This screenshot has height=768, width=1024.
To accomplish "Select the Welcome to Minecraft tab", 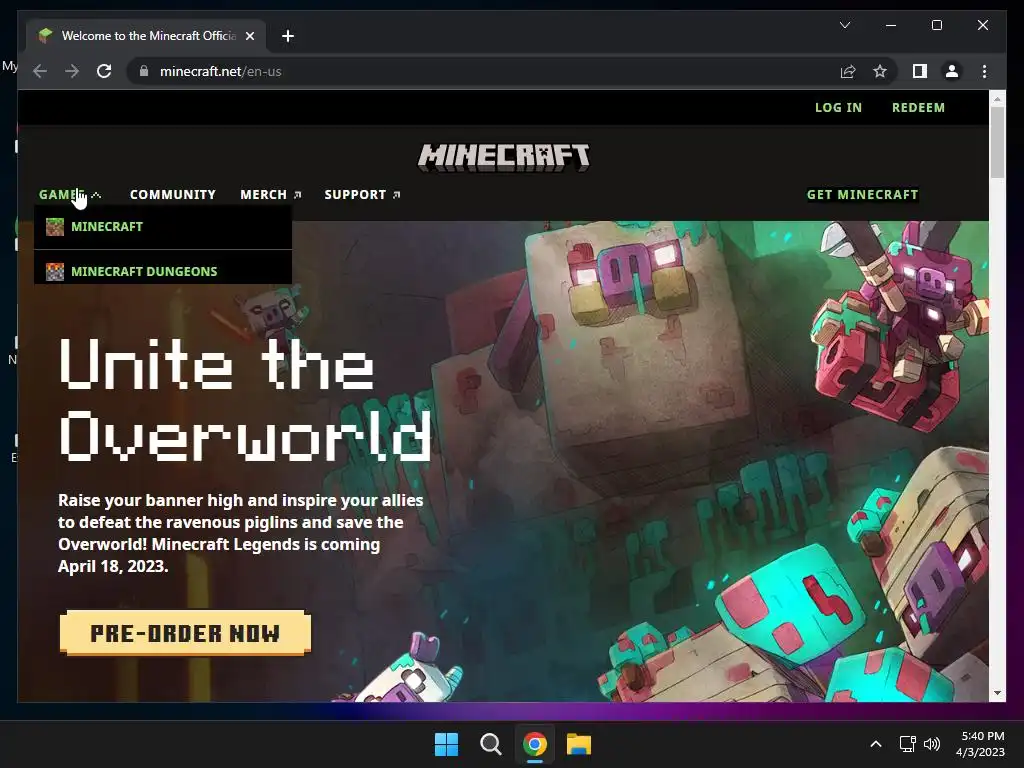I will [x=147, y=36].
